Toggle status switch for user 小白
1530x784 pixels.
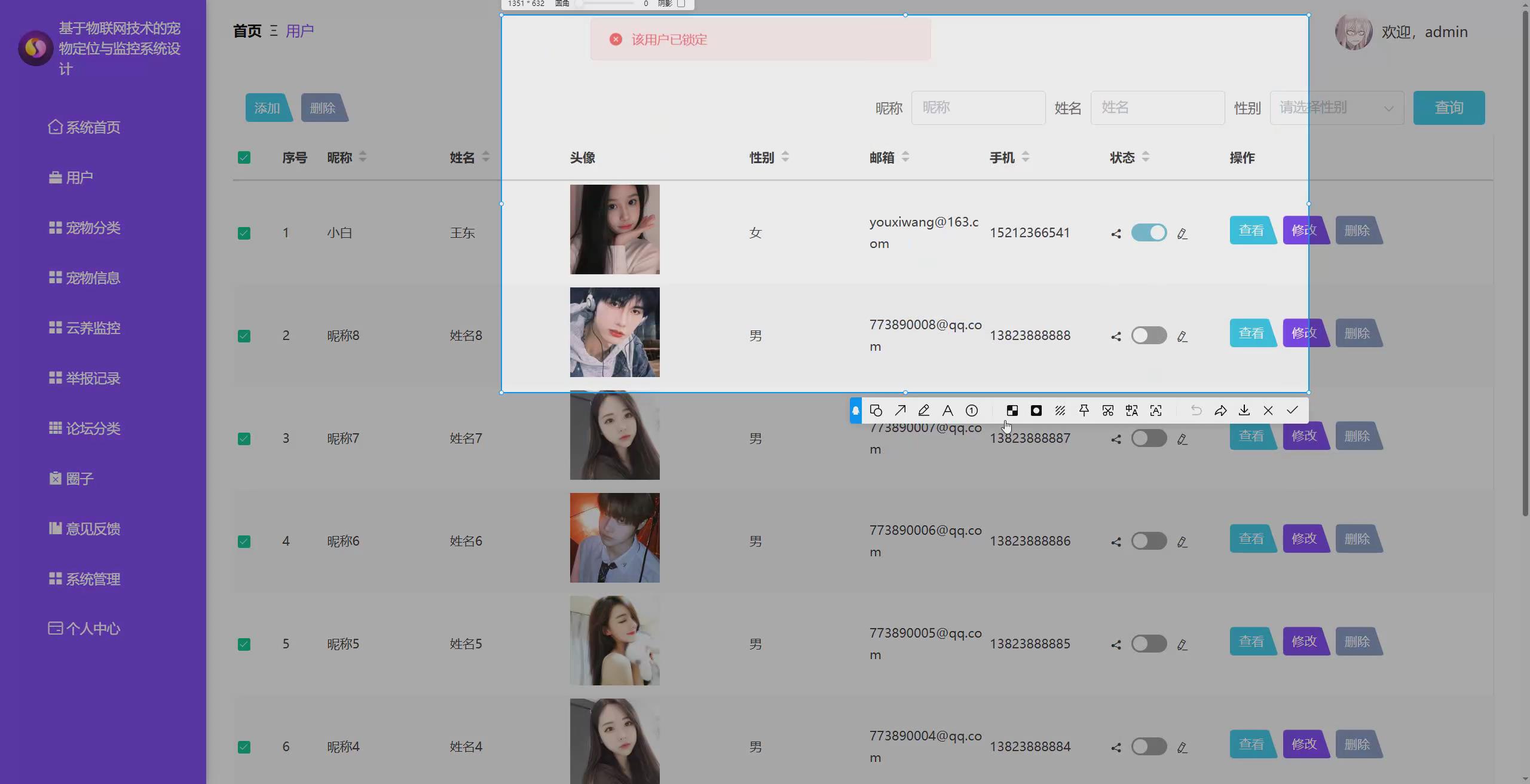click(x=1149, y=232)
